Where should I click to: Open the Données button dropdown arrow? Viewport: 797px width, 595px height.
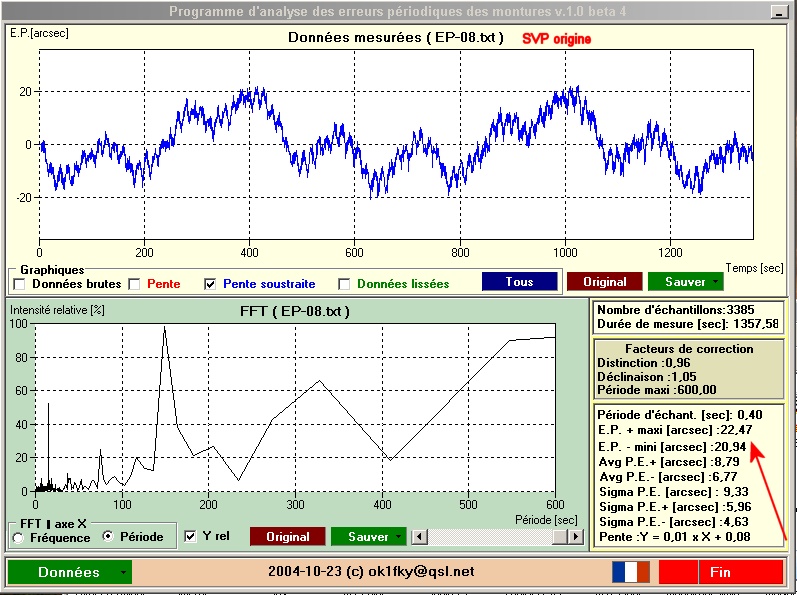tap(123, 573)
